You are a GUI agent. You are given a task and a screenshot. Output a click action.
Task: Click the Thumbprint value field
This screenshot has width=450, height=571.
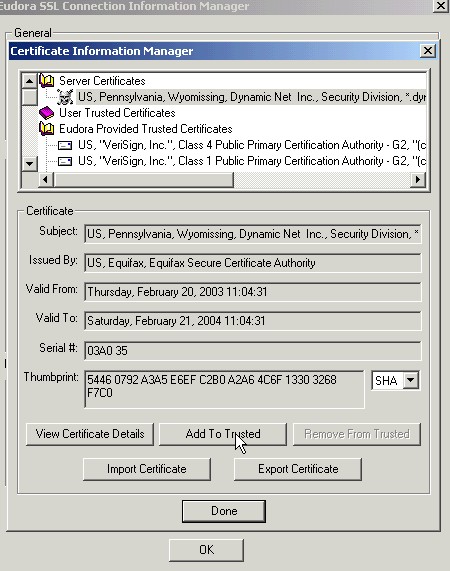tap(224, 389)
